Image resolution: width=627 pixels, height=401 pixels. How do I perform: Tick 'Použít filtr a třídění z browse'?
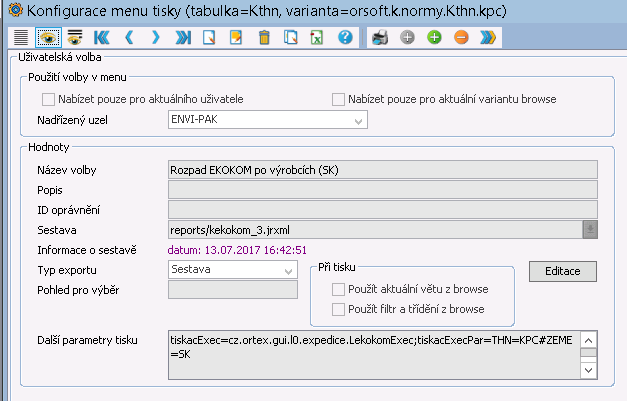pyautogui.click(x=338, y=309)
